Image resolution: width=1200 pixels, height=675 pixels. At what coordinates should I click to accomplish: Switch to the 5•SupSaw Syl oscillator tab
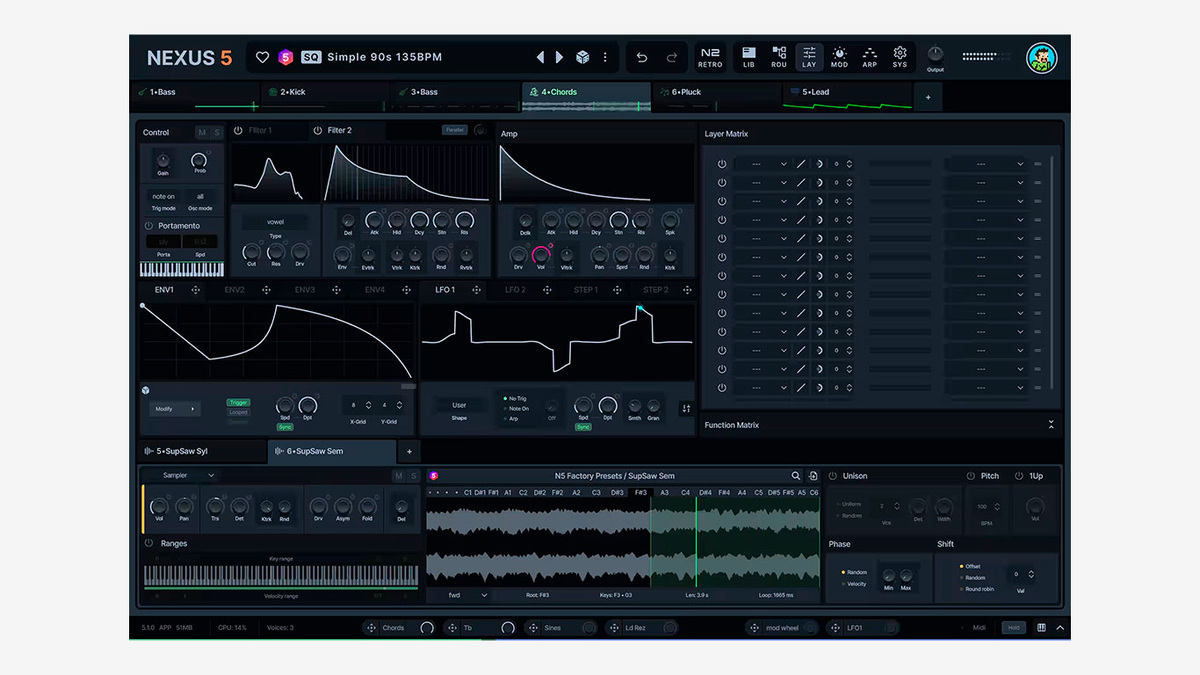[x=201, y=451]
